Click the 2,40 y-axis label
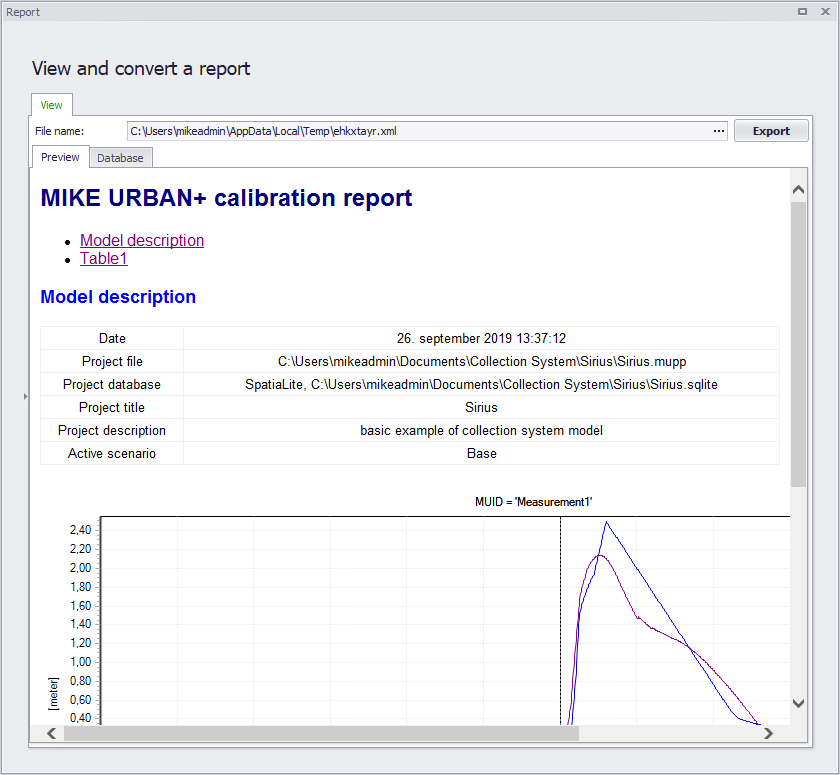 tap(80, 530)
